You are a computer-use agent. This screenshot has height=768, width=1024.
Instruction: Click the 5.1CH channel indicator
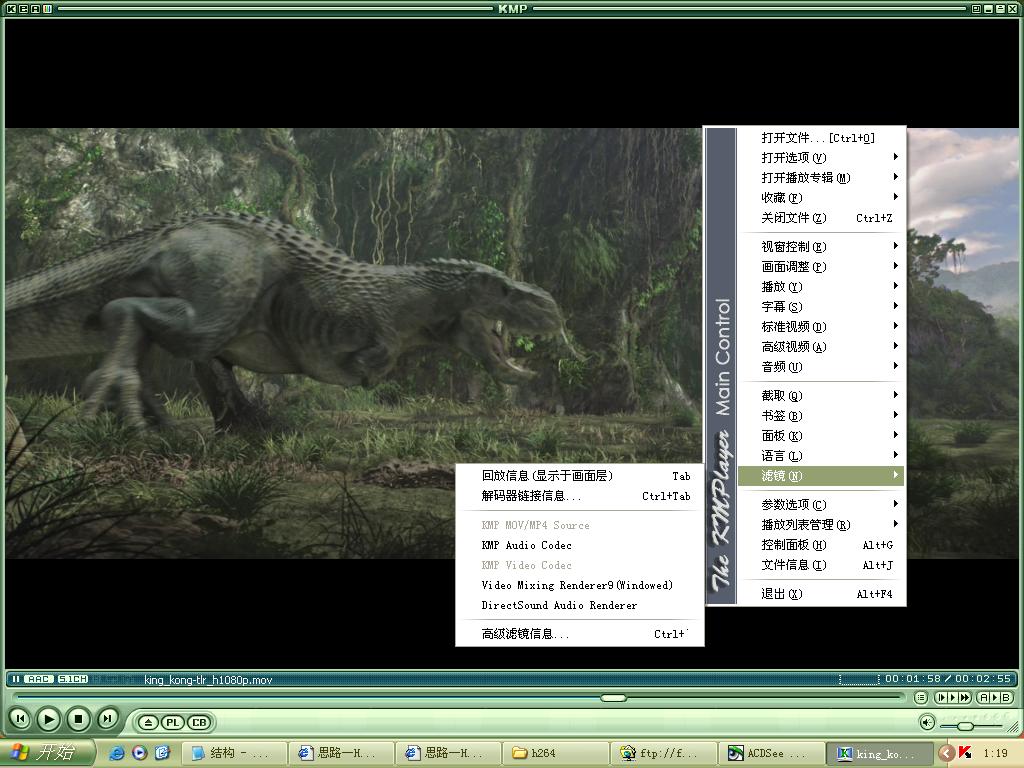(x=72, y=679)
